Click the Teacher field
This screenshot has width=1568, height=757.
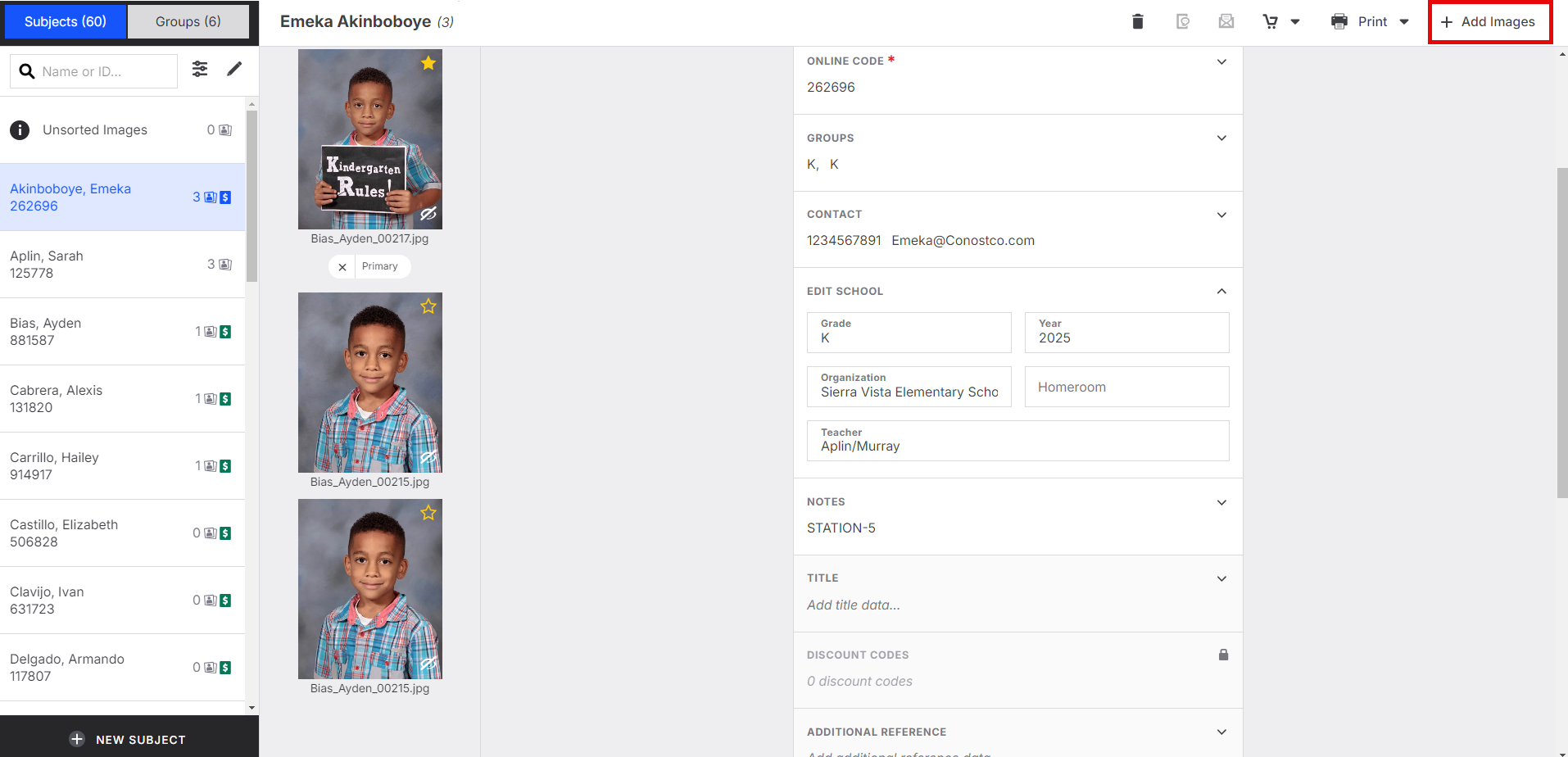click(x=1017, y=441)
